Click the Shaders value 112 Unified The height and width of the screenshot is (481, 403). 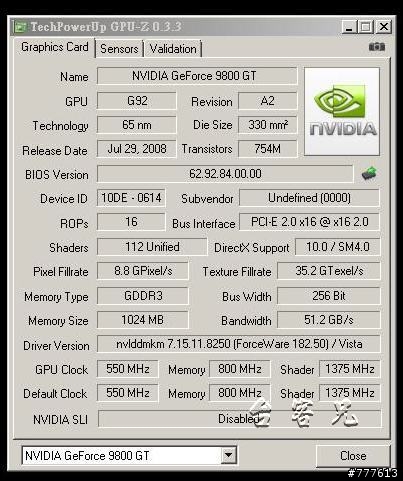point(152,247)
